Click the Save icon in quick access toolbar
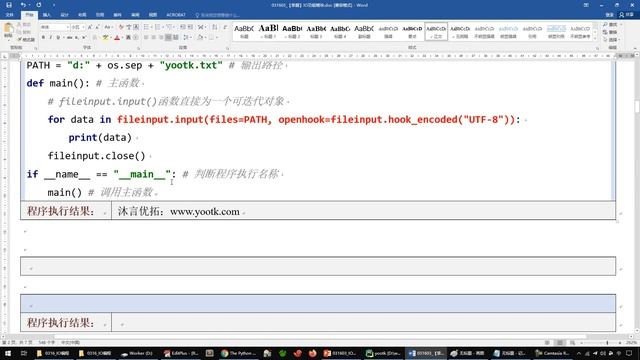The width and height of the screenshot is (640, 360). coord(9,5)
